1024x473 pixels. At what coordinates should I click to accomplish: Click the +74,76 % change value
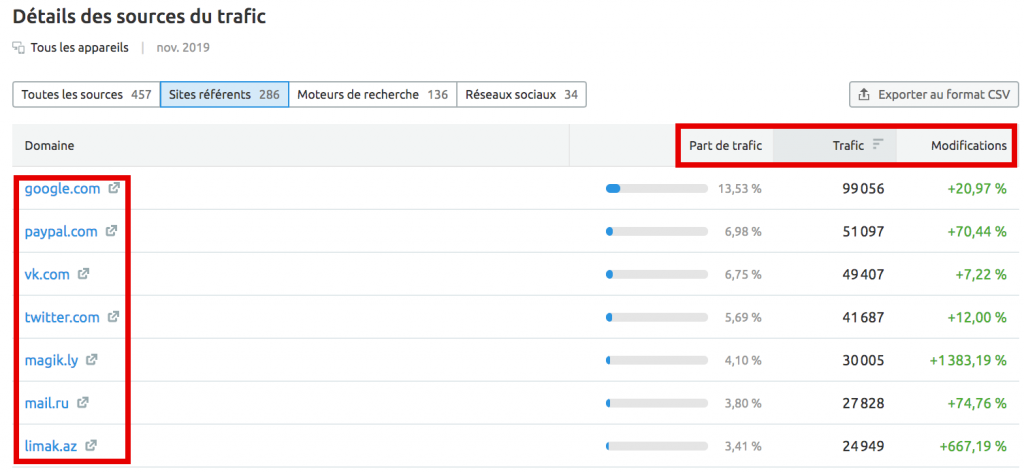977,403
